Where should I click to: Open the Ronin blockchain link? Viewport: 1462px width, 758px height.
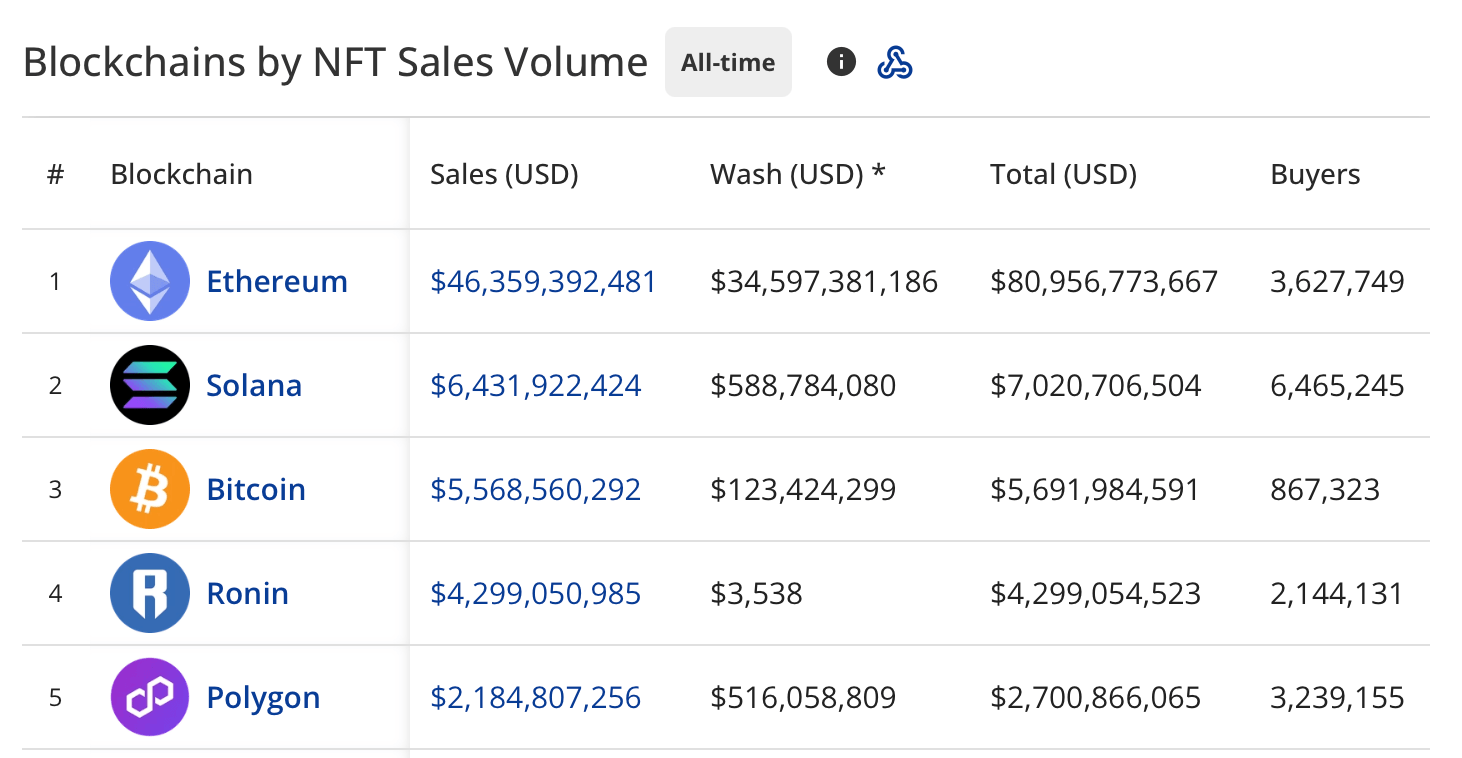click(247, 593)
